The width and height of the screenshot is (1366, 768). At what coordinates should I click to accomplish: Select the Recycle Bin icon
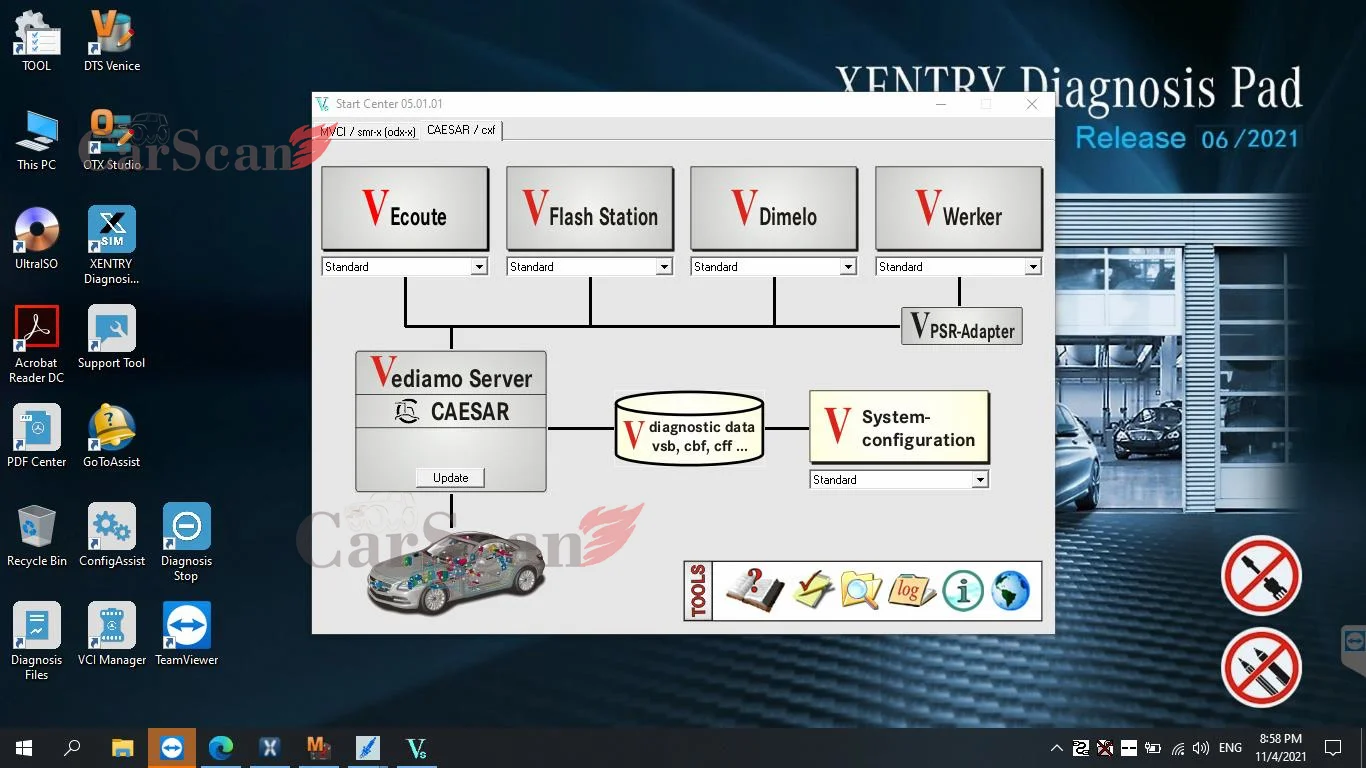tap(37, 536)
